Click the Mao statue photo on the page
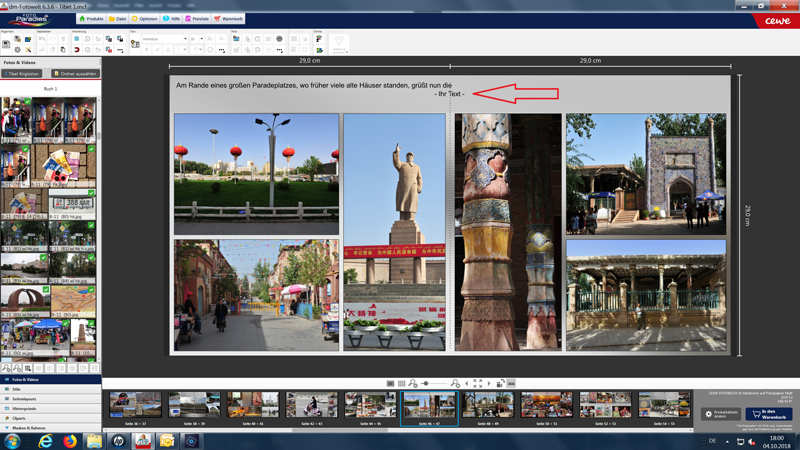 pyautogui.click(x=394, y=231)
